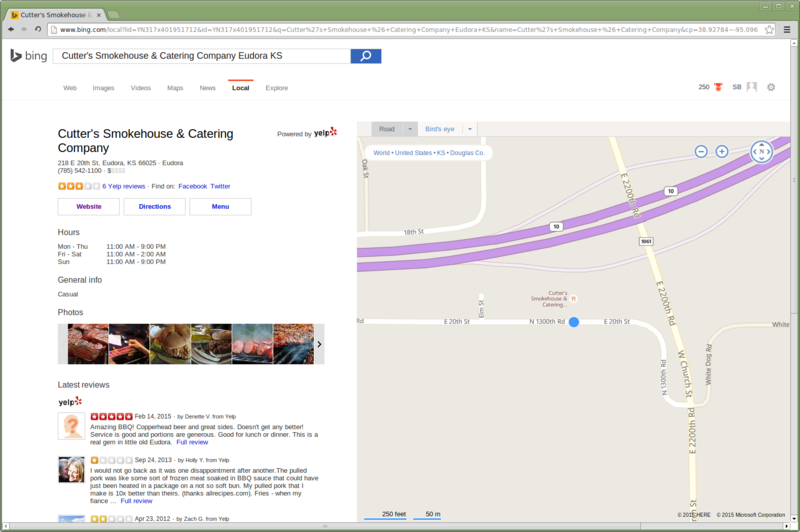Image resolution: width=800 pixels, height=532 pixels.
Task: Click Denette V. placeholder avatar
Action: click(71, 426)
